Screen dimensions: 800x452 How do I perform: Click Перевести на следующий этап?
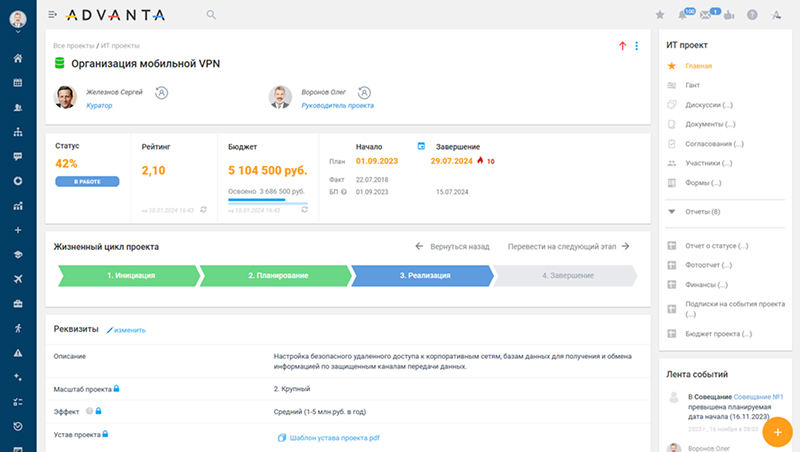tap(568, 246)
